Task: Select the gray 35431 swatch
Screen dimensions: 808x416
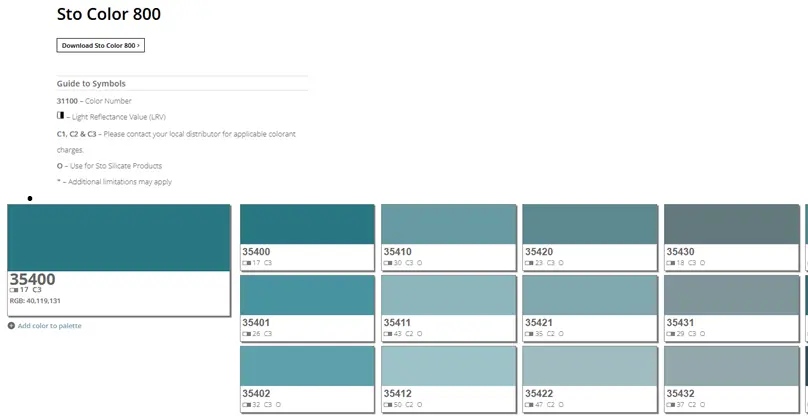Action: pos(732,296)
